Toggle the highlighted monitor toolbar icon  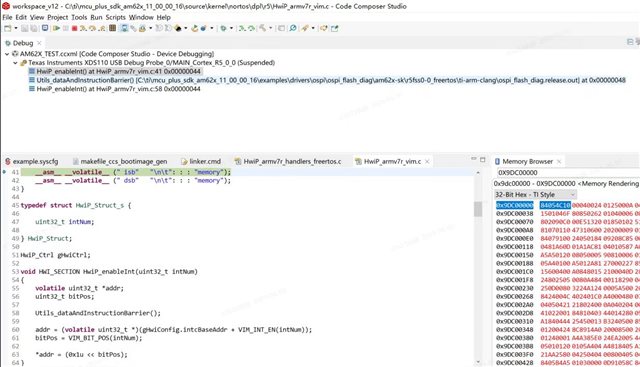click(124, 28)
